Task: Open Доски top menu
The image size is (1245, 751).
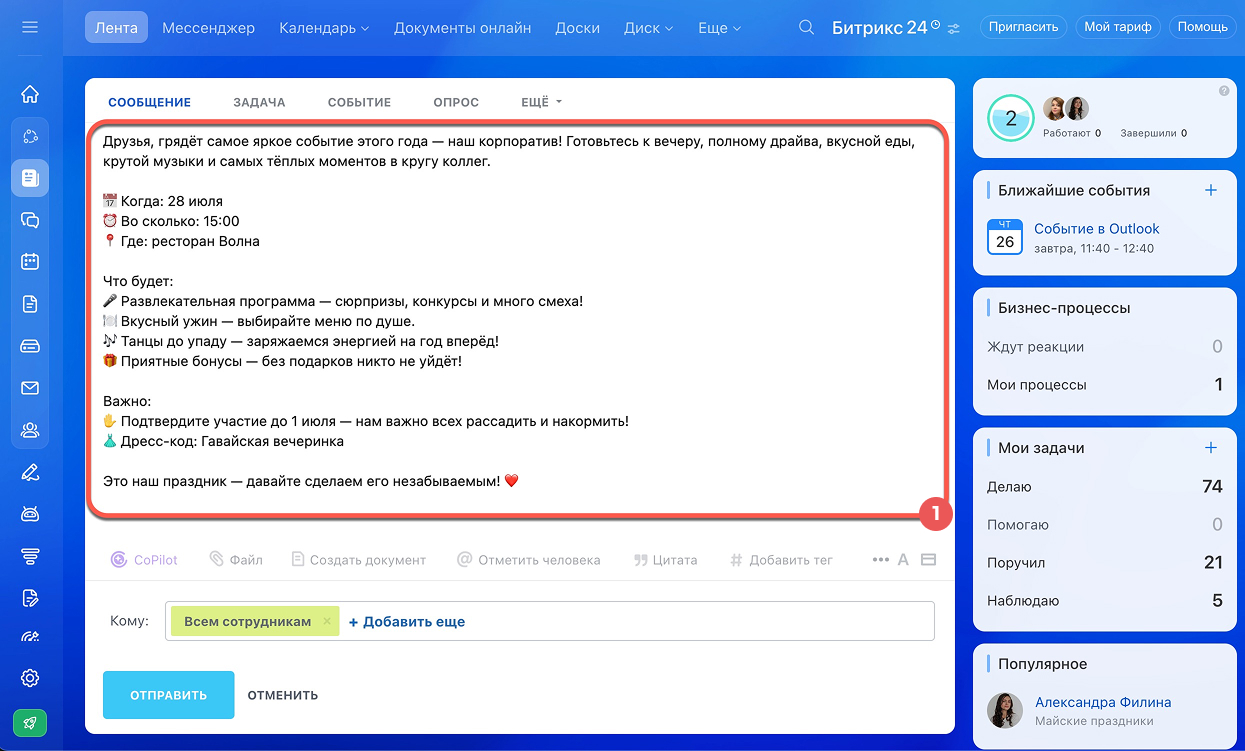Action: (x=577, y=28)
